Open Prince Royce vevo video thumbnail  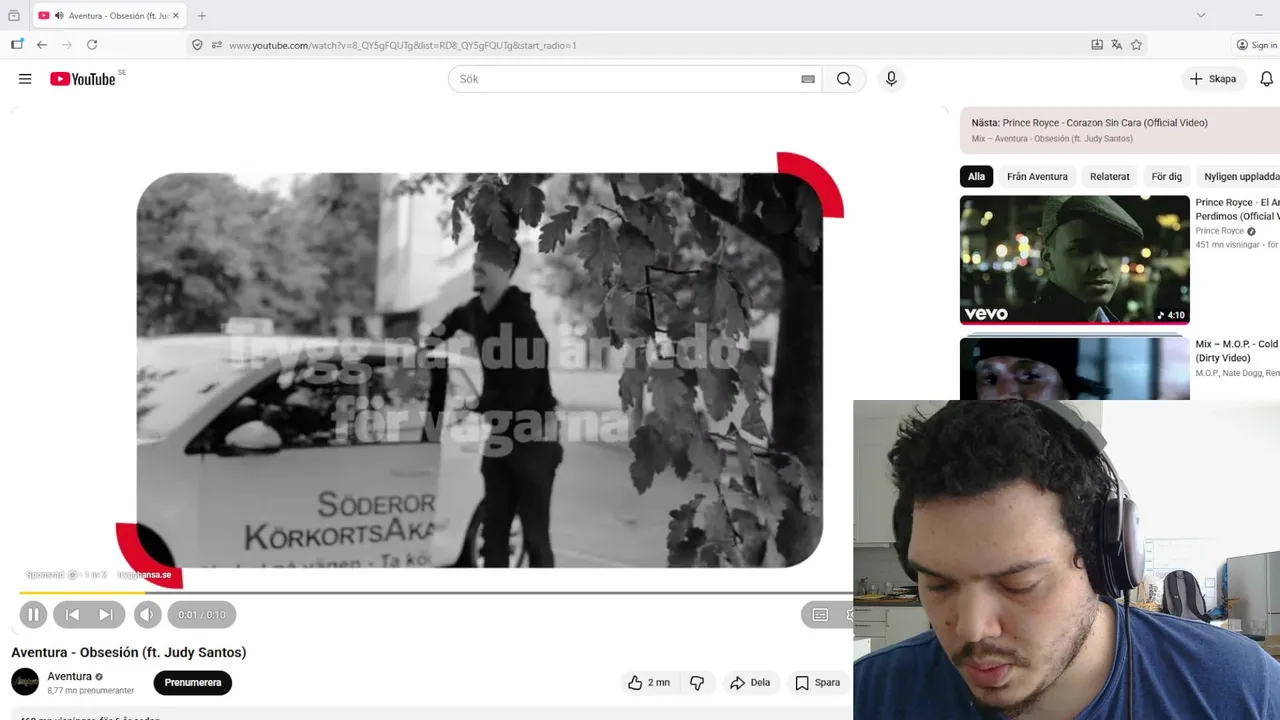point(1075,260)
